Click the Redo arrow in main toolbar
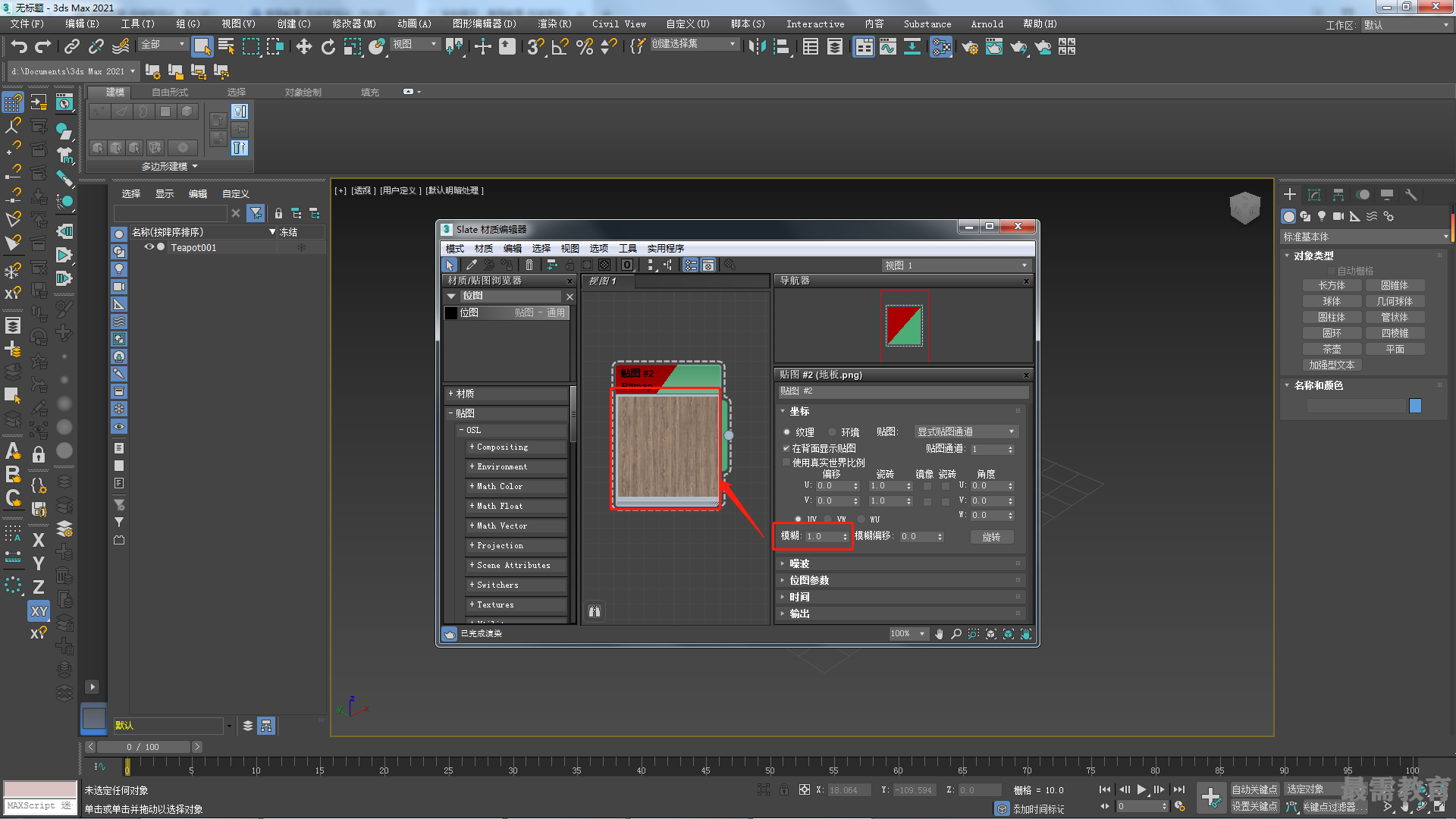Viewport: 1456px width, 819px height. pos(43,47)
